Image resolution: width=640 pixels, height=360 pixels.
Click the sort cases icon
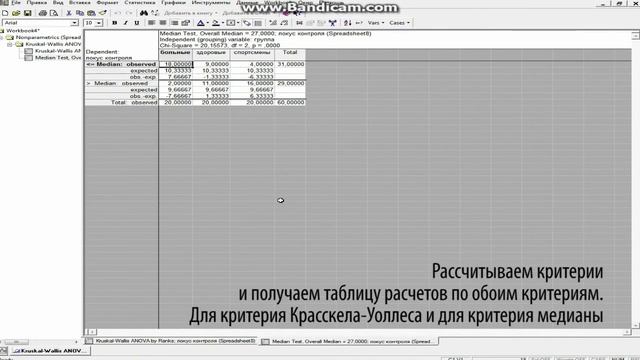point(348,23)
